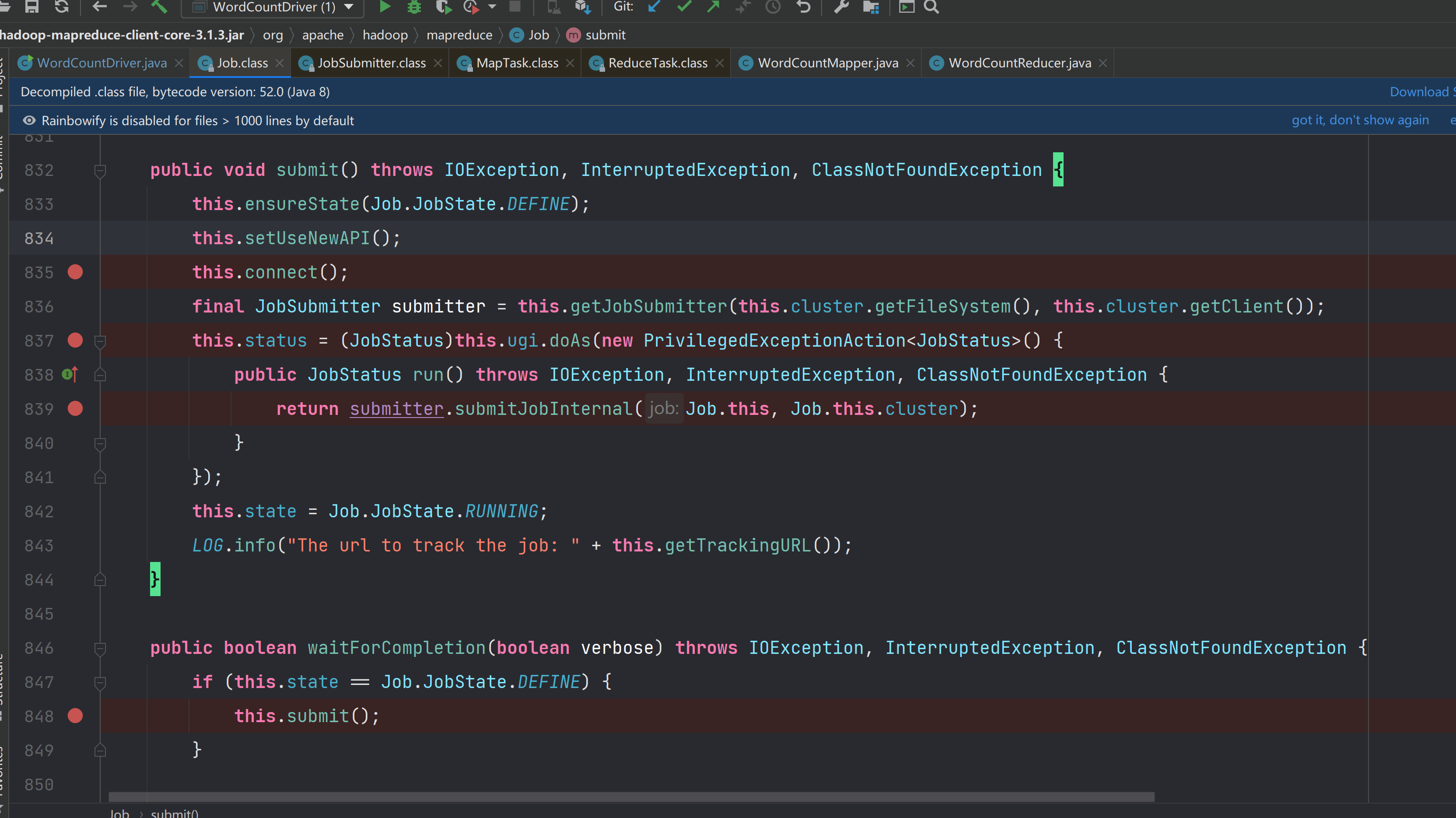
Task: Remove breakpoint on line 839
Action: (x=75, y=409)
